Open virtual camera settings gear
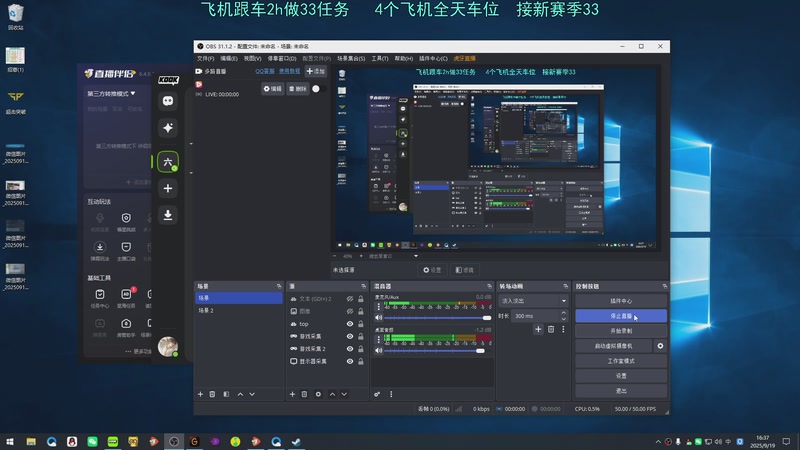This screenshot has height=450, width=800. pyautogui.click(x=660, y=346)
